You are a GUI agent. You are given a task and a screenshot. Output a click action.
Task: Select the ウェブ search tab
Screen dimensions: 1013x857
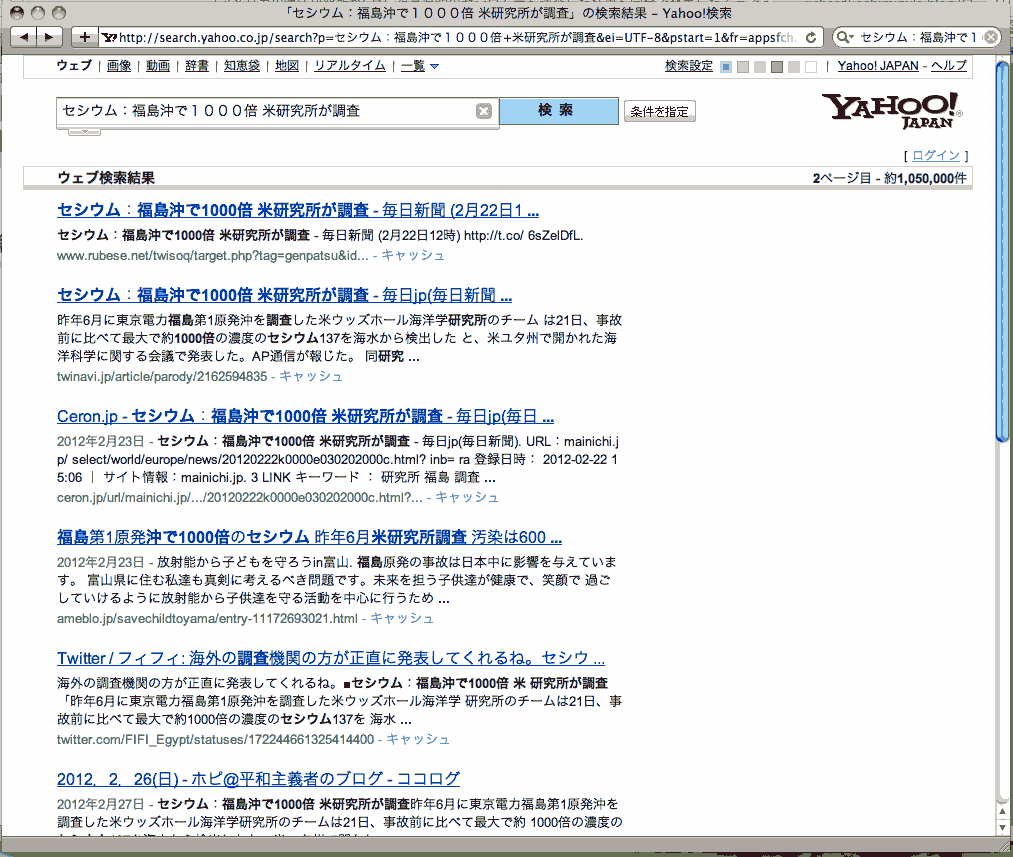(x=74, y=66)
